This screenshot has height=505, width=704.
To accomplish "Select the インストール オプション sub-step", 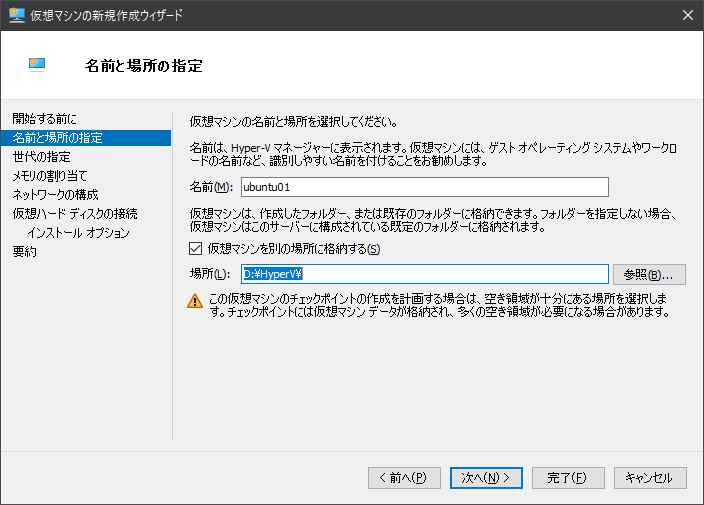I will point(78,233).
